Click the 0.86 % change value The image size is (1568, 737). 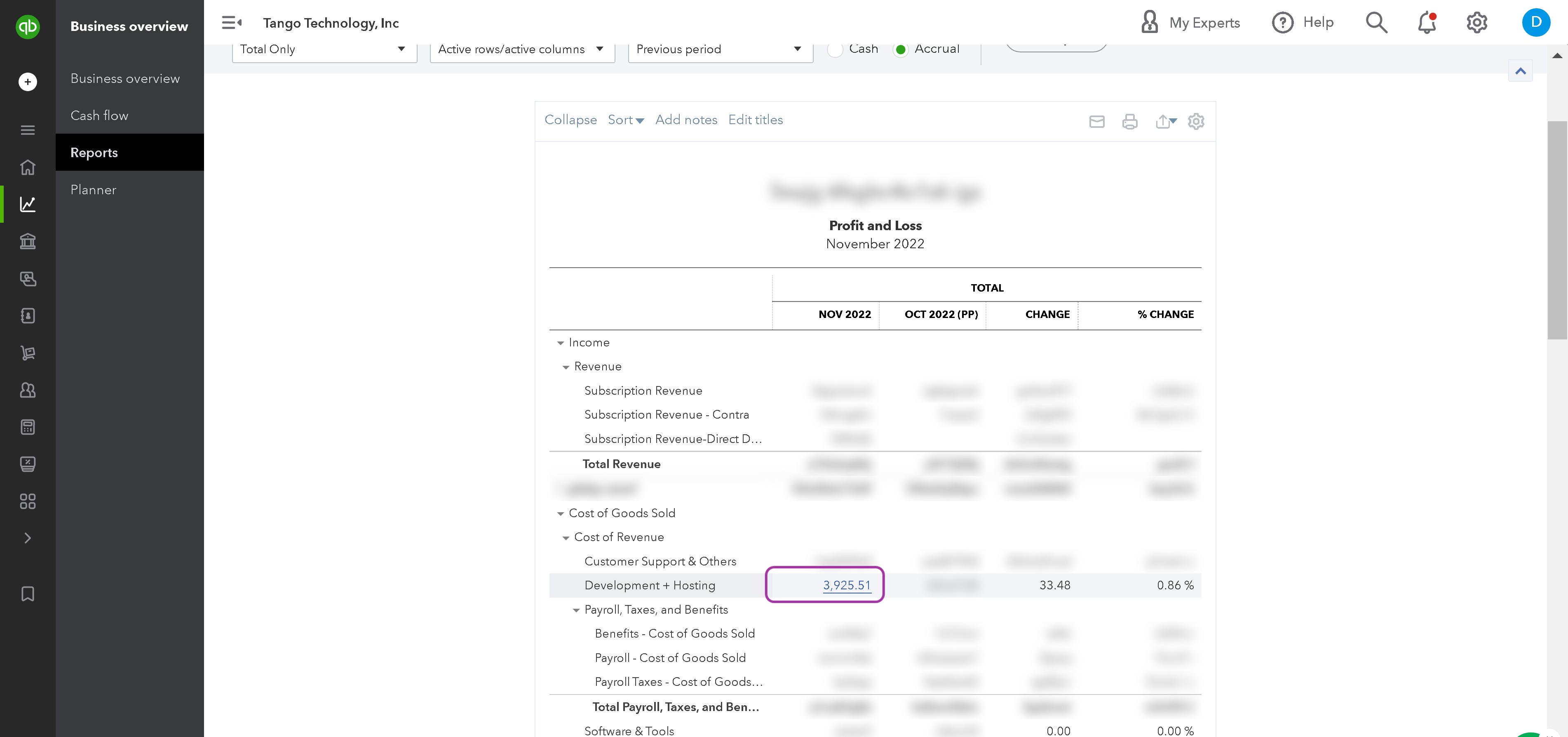click(1175, 585)
